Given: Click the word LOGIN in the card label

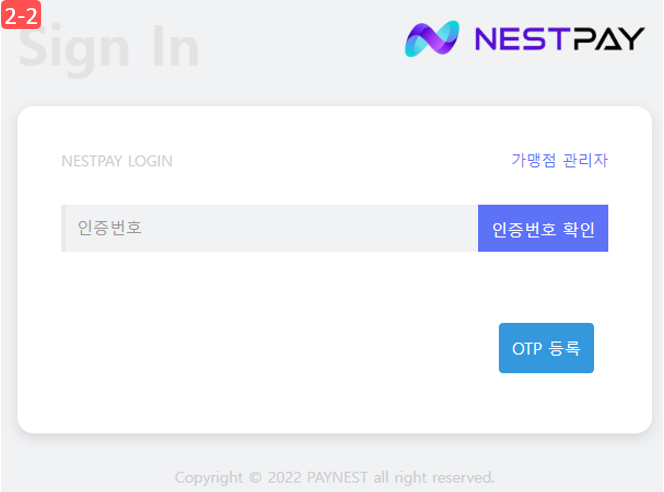Looking at the screenshot, I should click(x=150, y=161).
